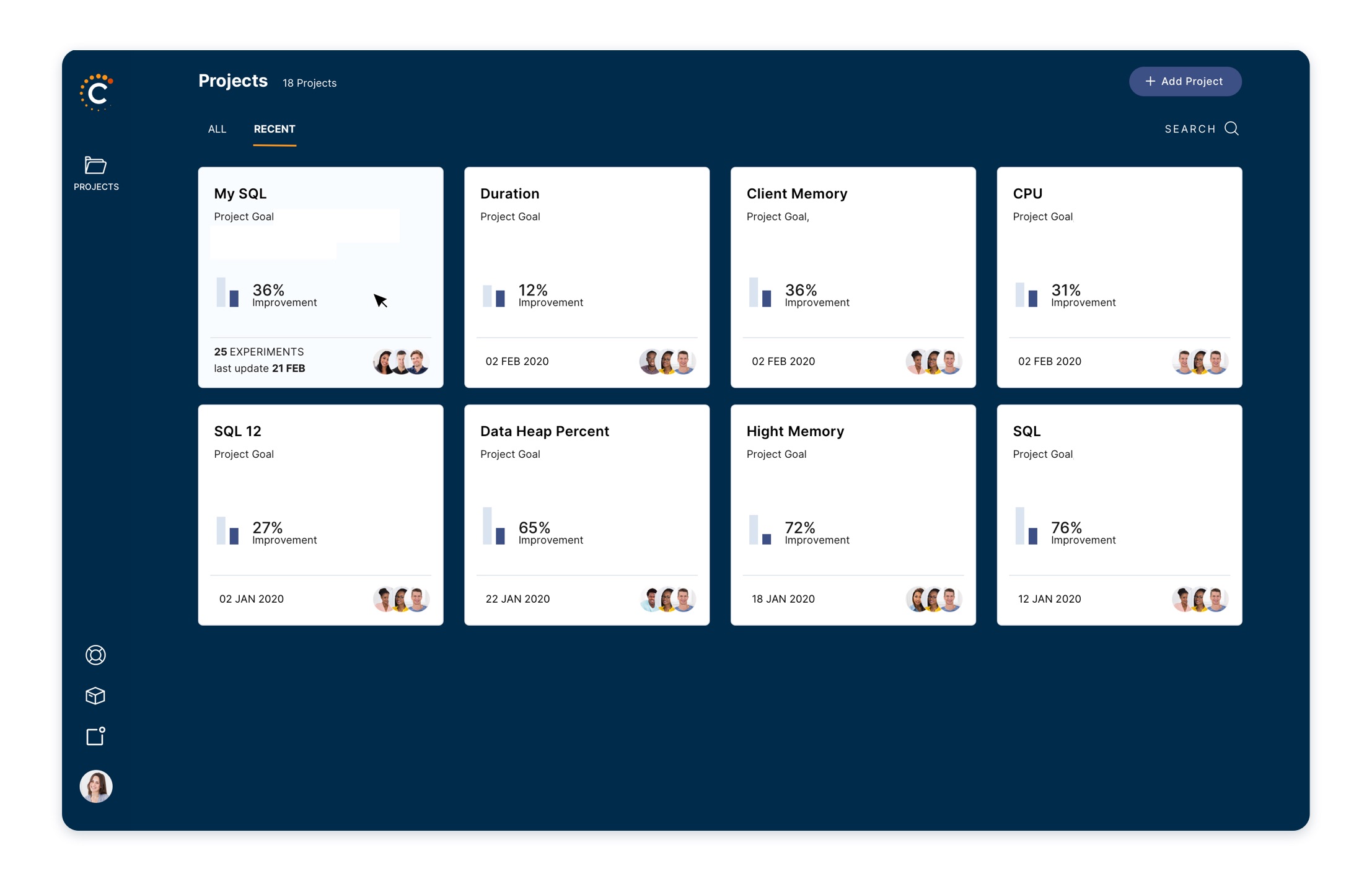This screenshot has height=884, width=1372.
Task: Open the Client Memory project title
Action: pyautogui.click(x=797, y=193)
